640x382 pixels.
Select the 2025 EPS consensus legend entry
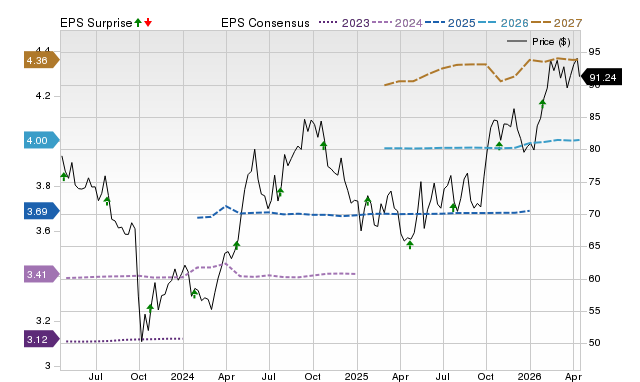[x=450, y=23]
